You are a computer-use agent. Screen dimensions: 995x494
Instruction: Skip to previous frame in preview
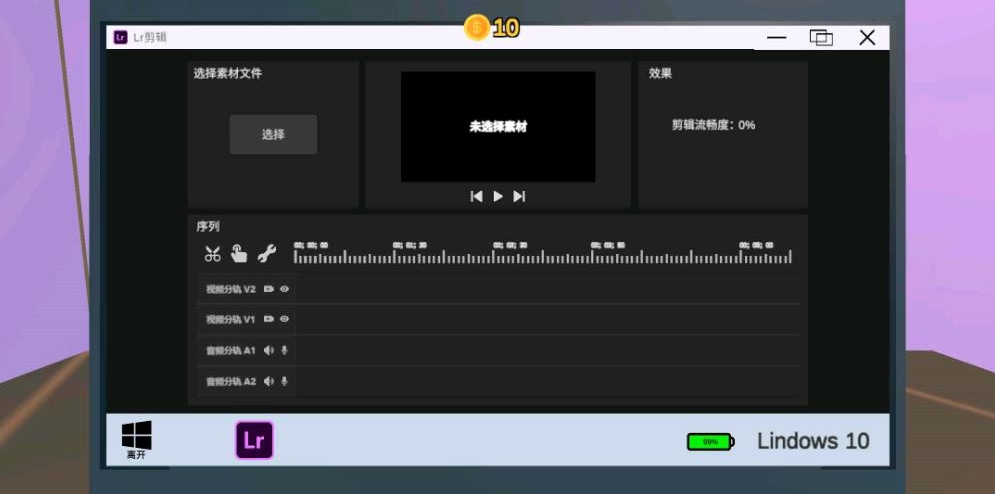(x=477, y=196)
